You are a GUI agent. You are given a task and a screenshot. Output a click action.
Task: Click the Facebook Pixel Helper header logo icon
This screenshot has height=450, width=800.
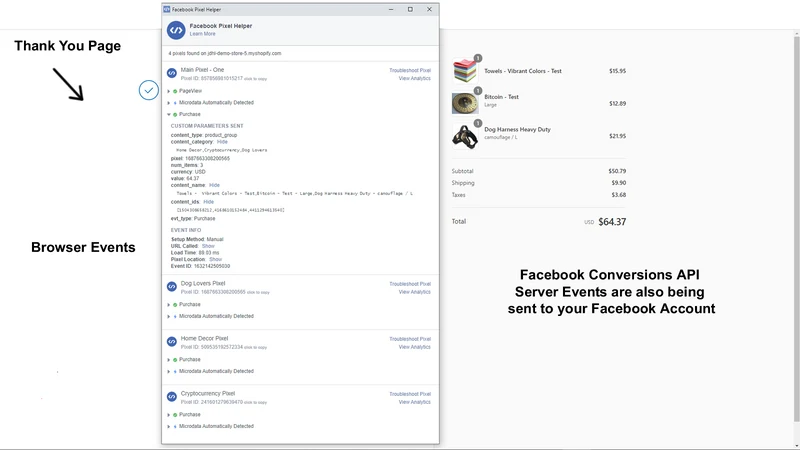tap(176, 30)
